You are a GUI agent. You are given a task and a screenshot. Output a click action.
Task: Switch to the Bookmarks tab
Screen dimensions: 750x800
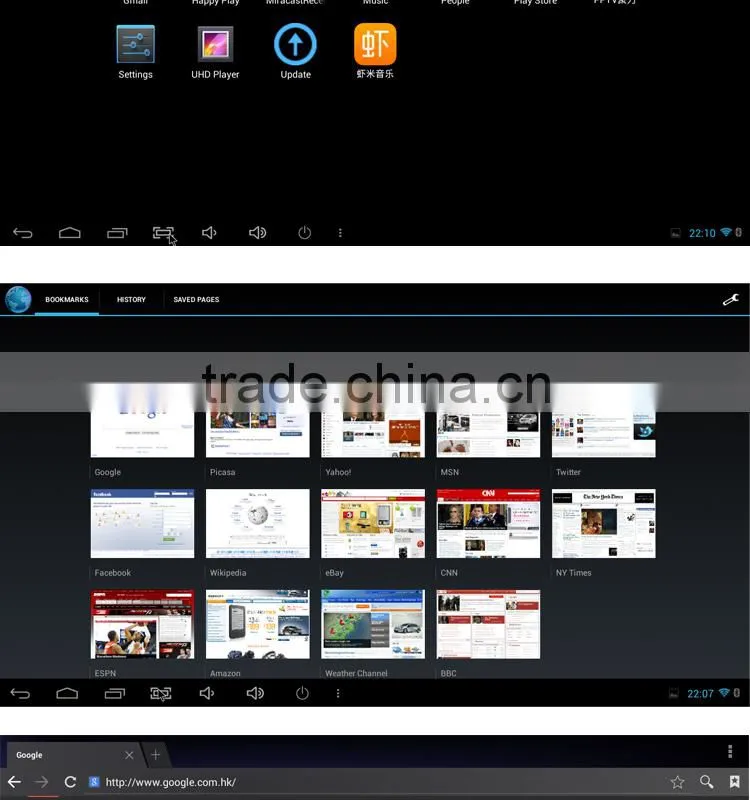click(67, 299)
